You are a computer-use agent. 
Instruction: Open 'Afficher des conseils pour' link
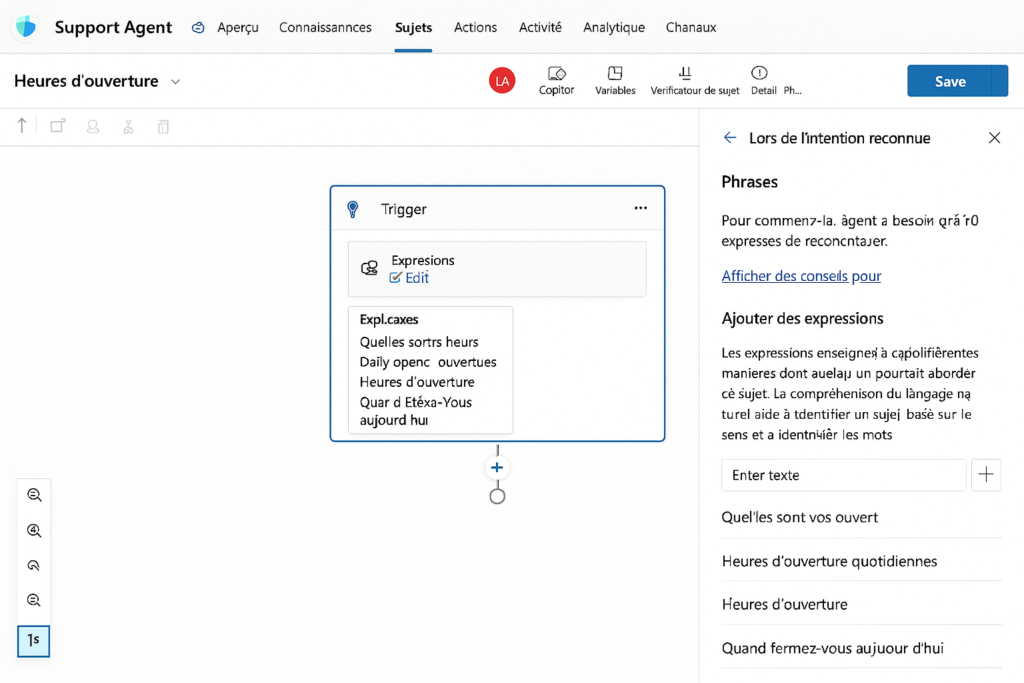pyautogui.click(x=801, y=276)
